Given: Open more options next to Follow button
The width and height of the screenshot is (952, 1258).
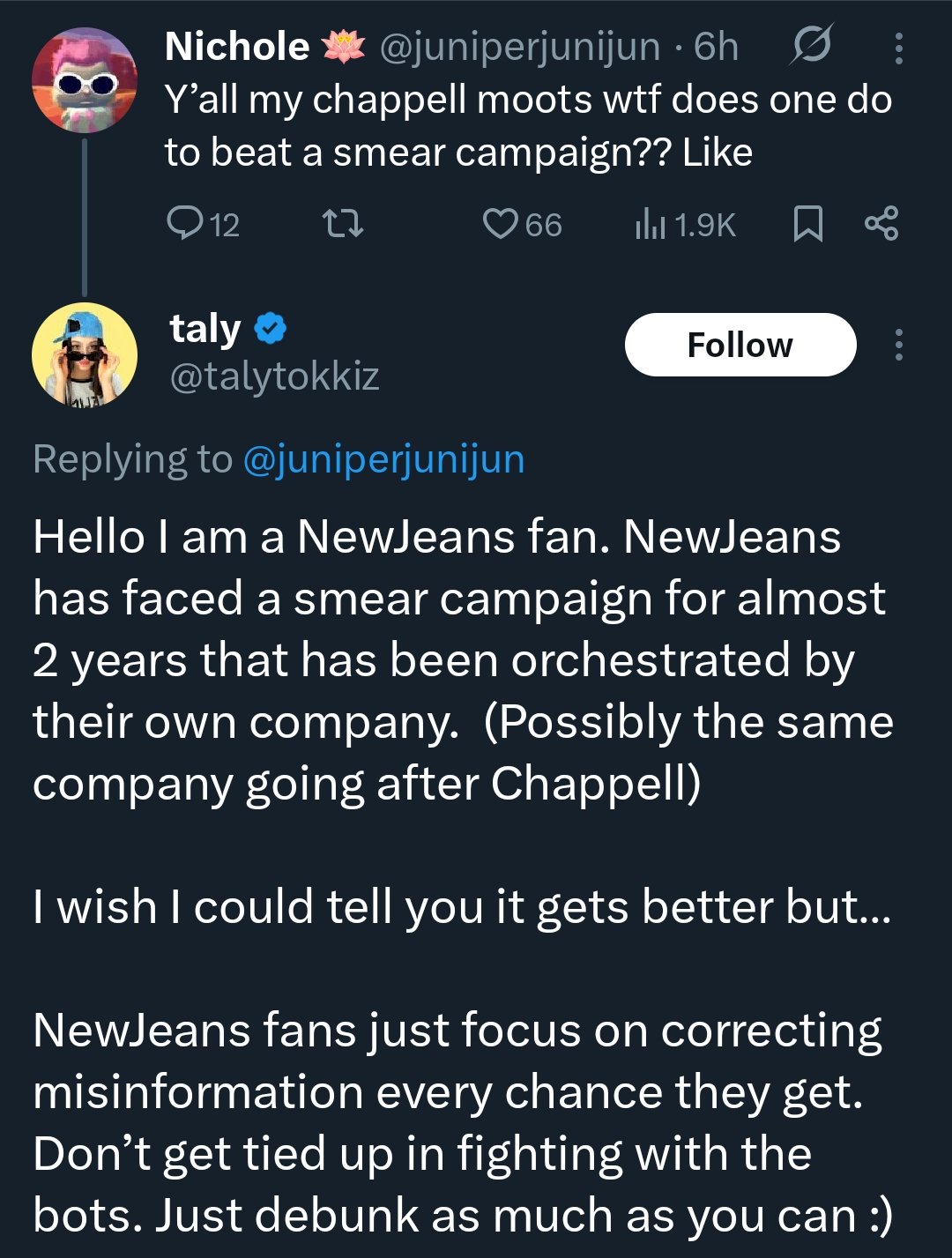Looking at the screenshot, I should coord(898,345).
